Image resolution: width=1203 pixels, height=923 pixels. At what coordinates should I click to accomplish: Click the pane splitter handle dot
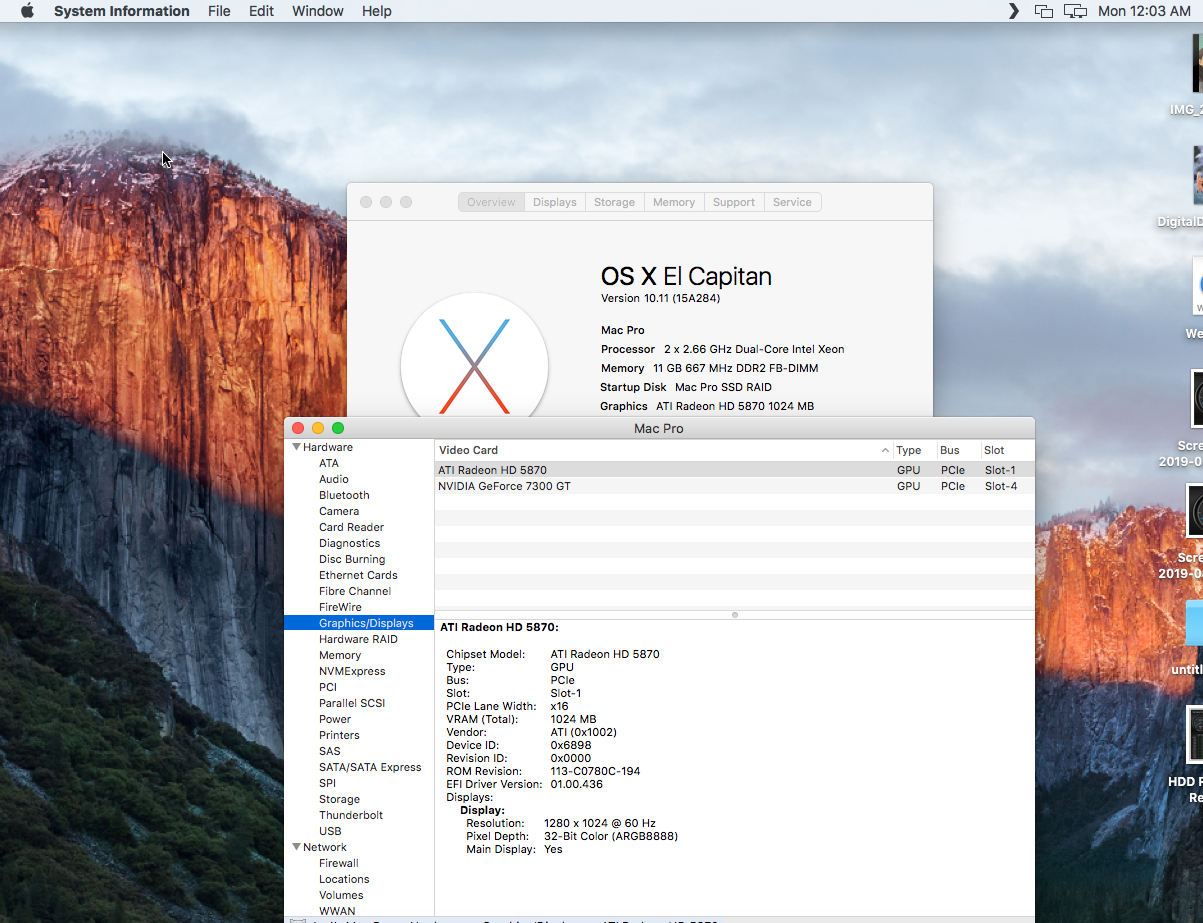coord(735,615)
